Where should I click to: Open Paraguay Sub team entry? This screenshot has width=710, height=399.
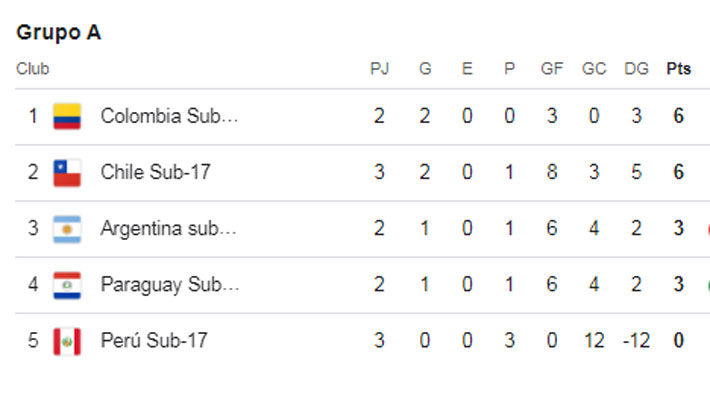(x=170, y=284)
